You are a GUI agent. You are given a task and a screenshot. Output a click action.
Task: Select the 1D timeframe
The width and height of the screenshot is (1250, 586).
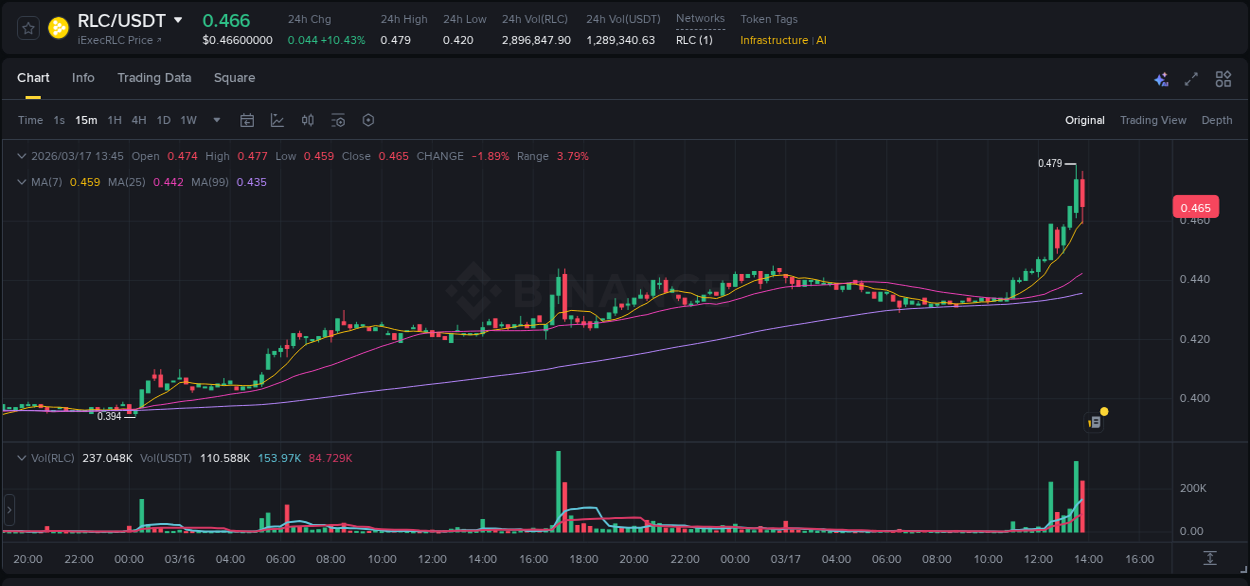(163, 120)
